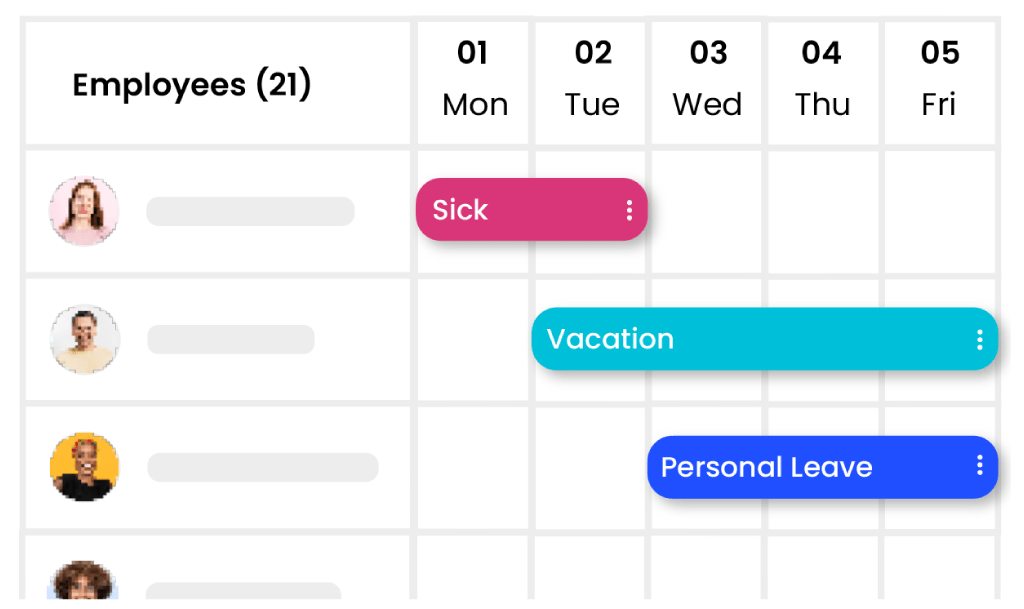Viewport: 1024px width, 609px height.
Task: Click the 05 Fri column header
Action: [939, 80]
